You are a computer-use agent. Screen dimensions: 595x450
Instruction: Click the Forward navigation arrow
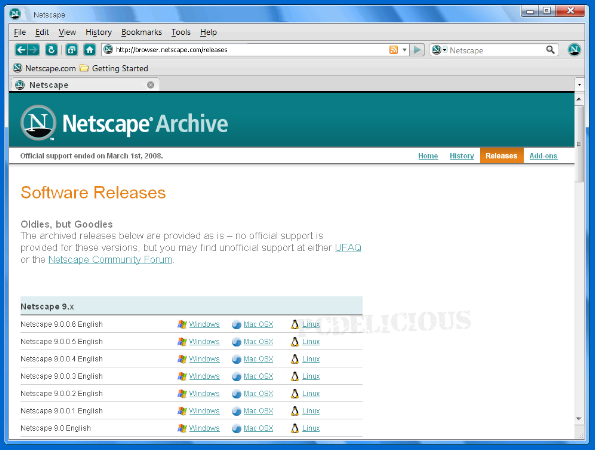(33, 50)
